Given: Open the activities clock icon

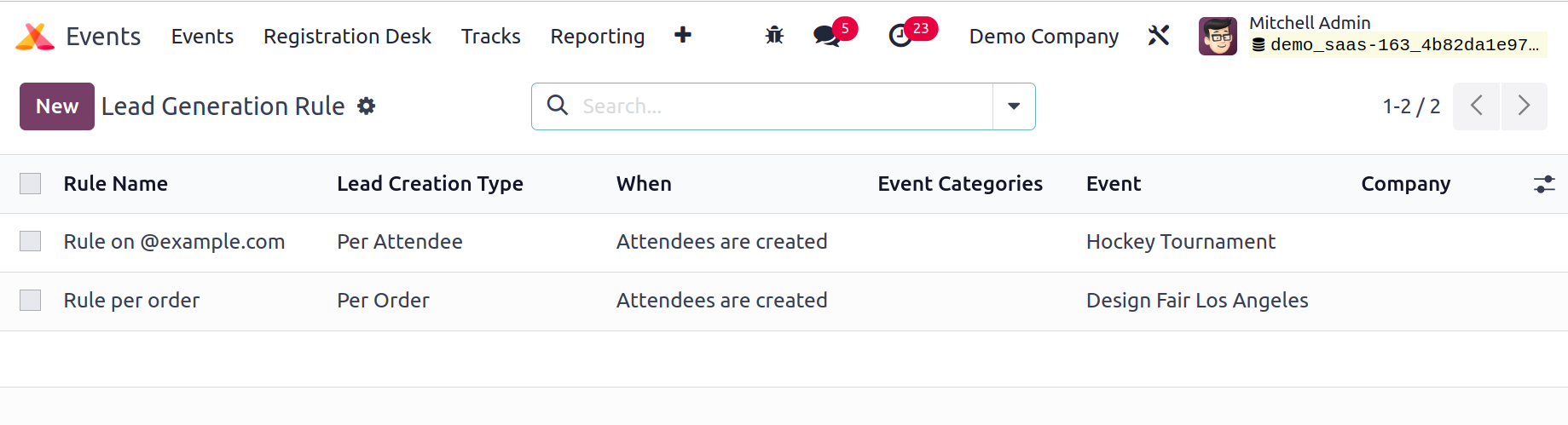Looking at the screenshot, I should pyautogui.click(x=900, y=36).
